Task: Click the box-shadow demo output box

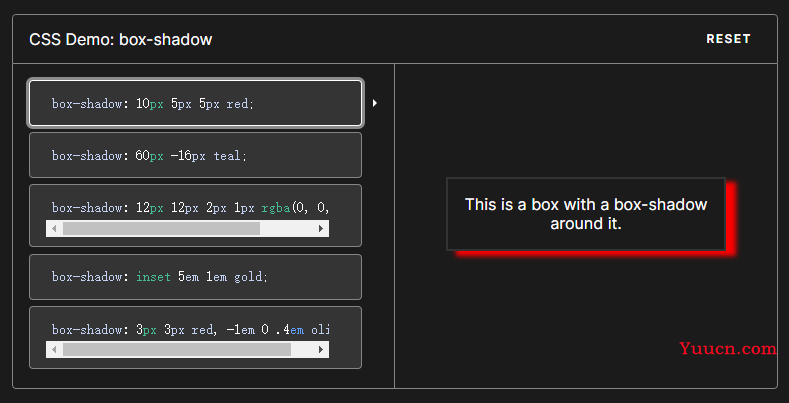Action: pos(586,214)
